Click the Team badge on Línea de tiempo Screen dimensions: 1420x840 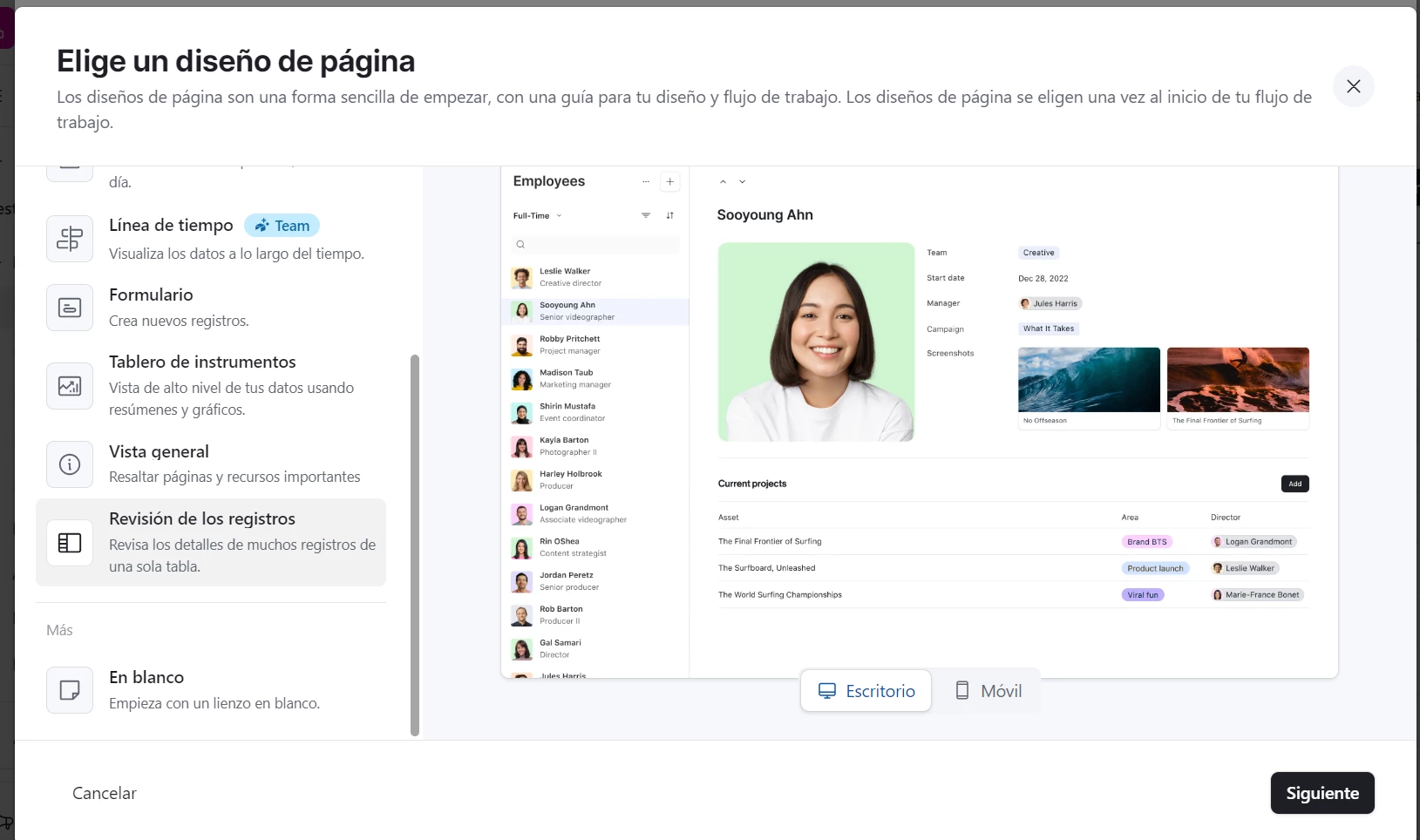(x=282, y=226)
